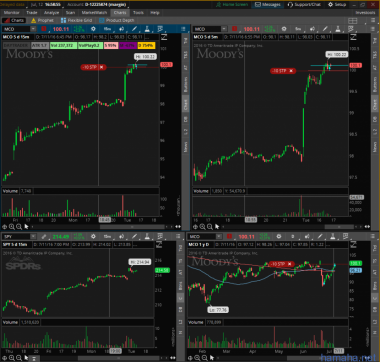Toggle the L2 side panel of MCO 15m chart
This screenshot has width=380, height=362.
pyautogui.click(x=186, y=131)
